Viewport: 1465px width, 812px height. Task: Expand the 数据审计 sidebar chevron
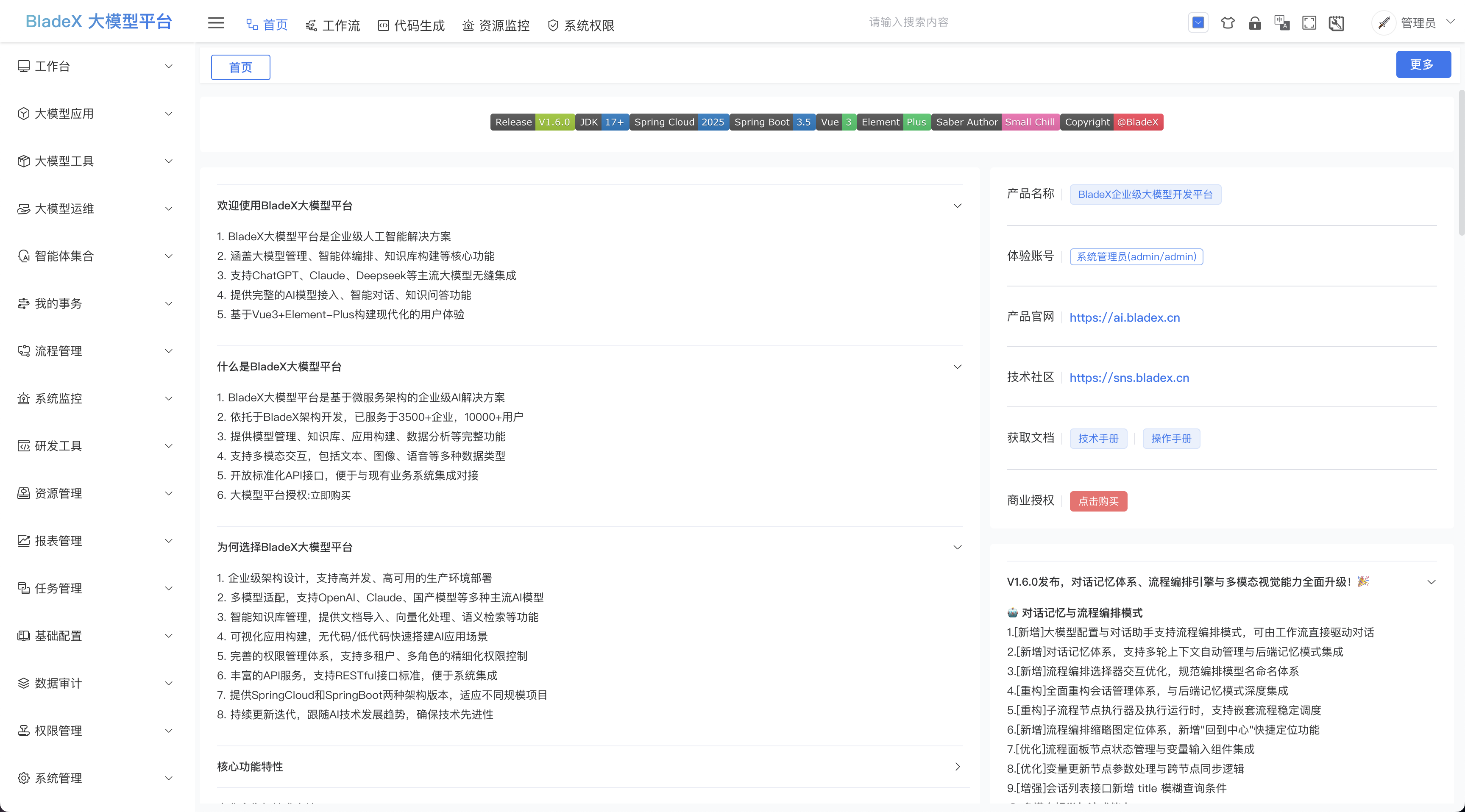coord(168,683)
